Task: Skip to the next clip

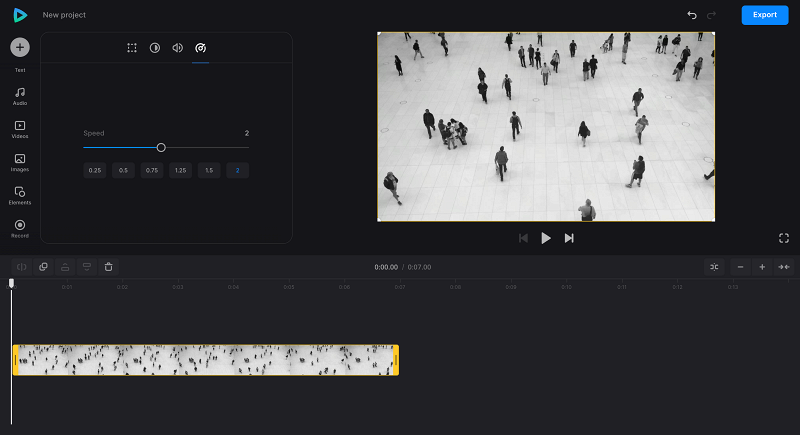Action: (x=569, y=238)
